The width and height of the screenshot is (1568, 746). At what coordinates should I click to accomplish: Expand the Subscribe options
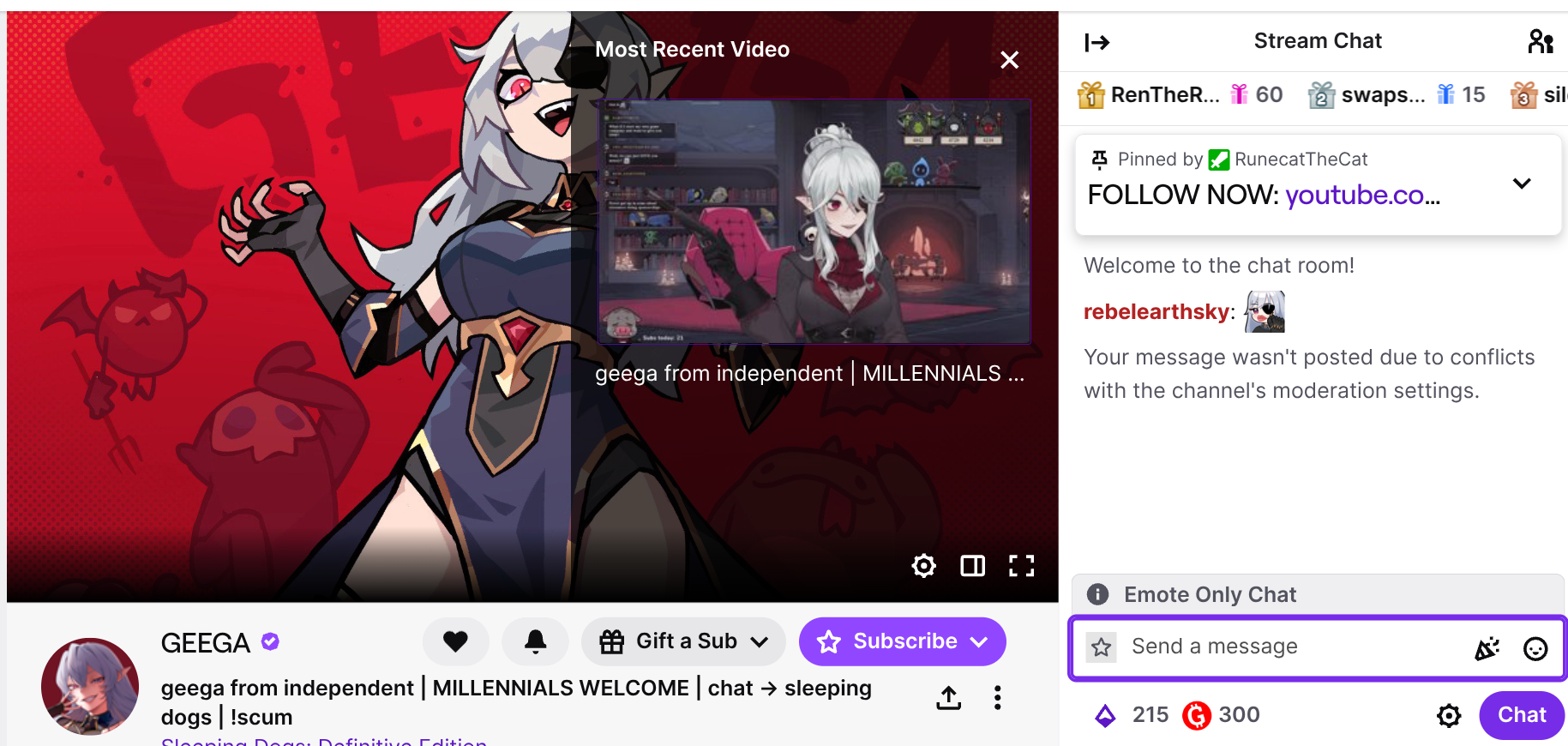coord(902,641)
